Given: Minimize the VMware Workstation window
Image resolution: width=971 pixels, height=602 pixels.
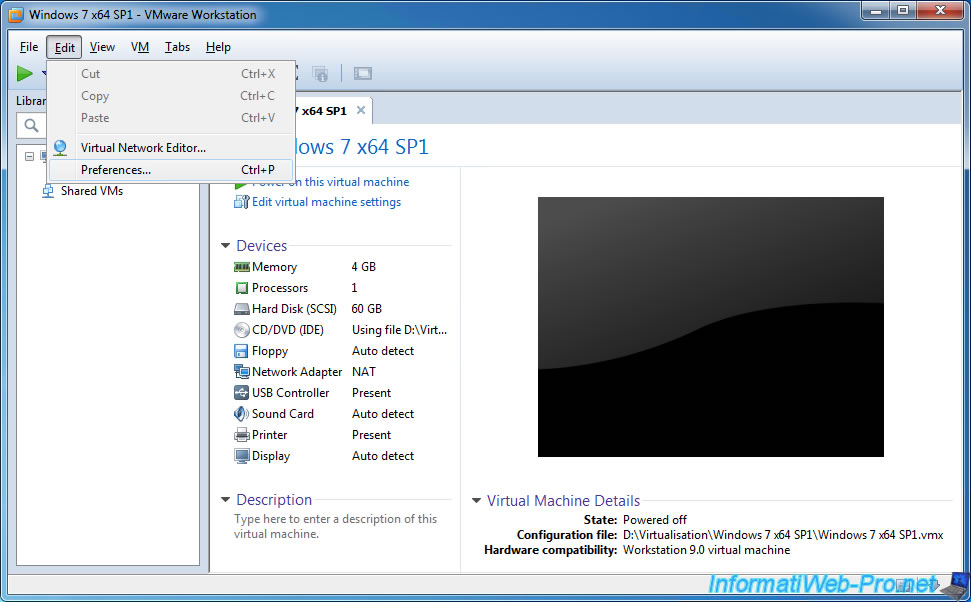Looking at the screenshot, I should click(876, 11).
